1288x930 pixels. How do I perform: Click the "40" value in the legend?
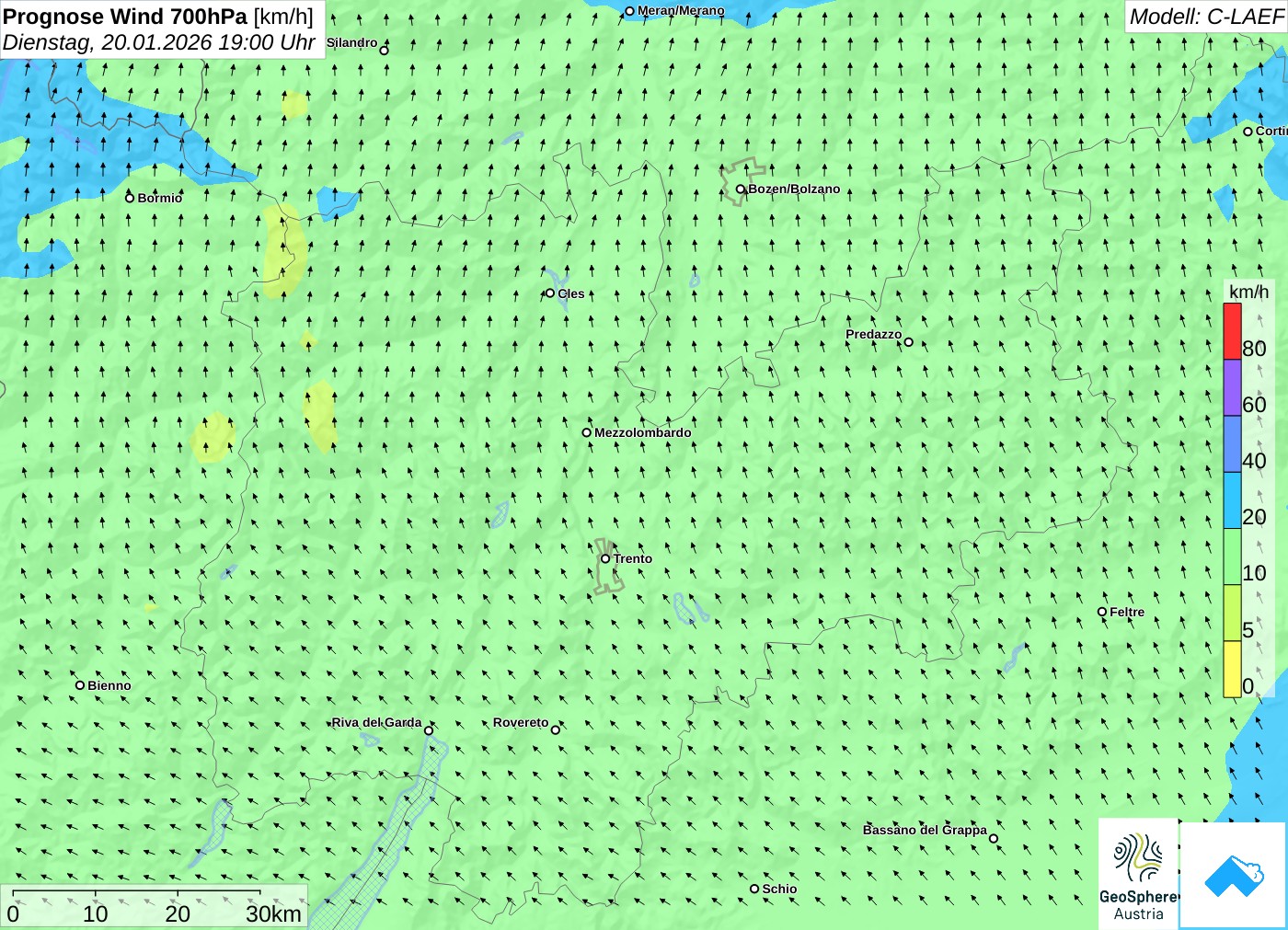coord(1254,461)
